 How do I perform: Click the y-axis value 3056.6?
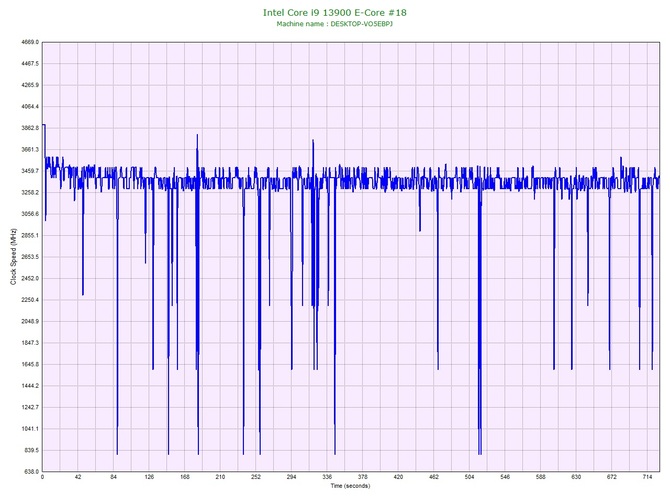tap(30, 214)
